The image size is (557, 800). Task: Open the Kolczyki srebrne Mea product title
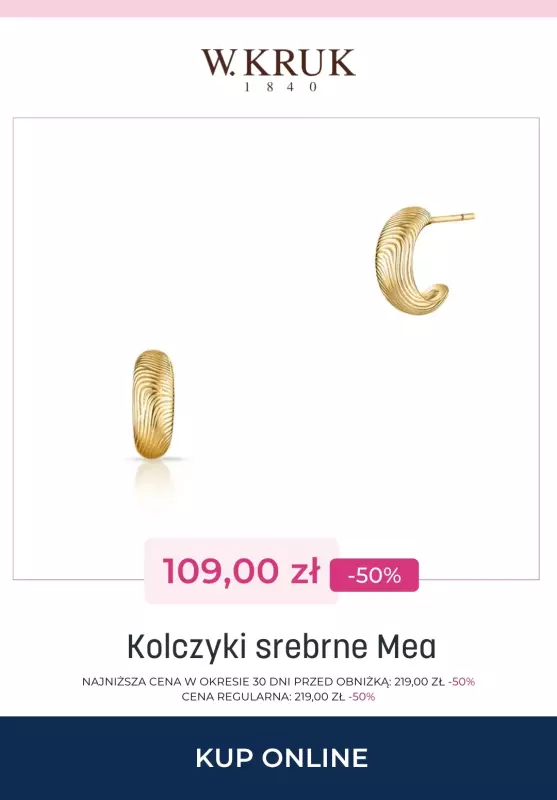[x=281, y=646]
